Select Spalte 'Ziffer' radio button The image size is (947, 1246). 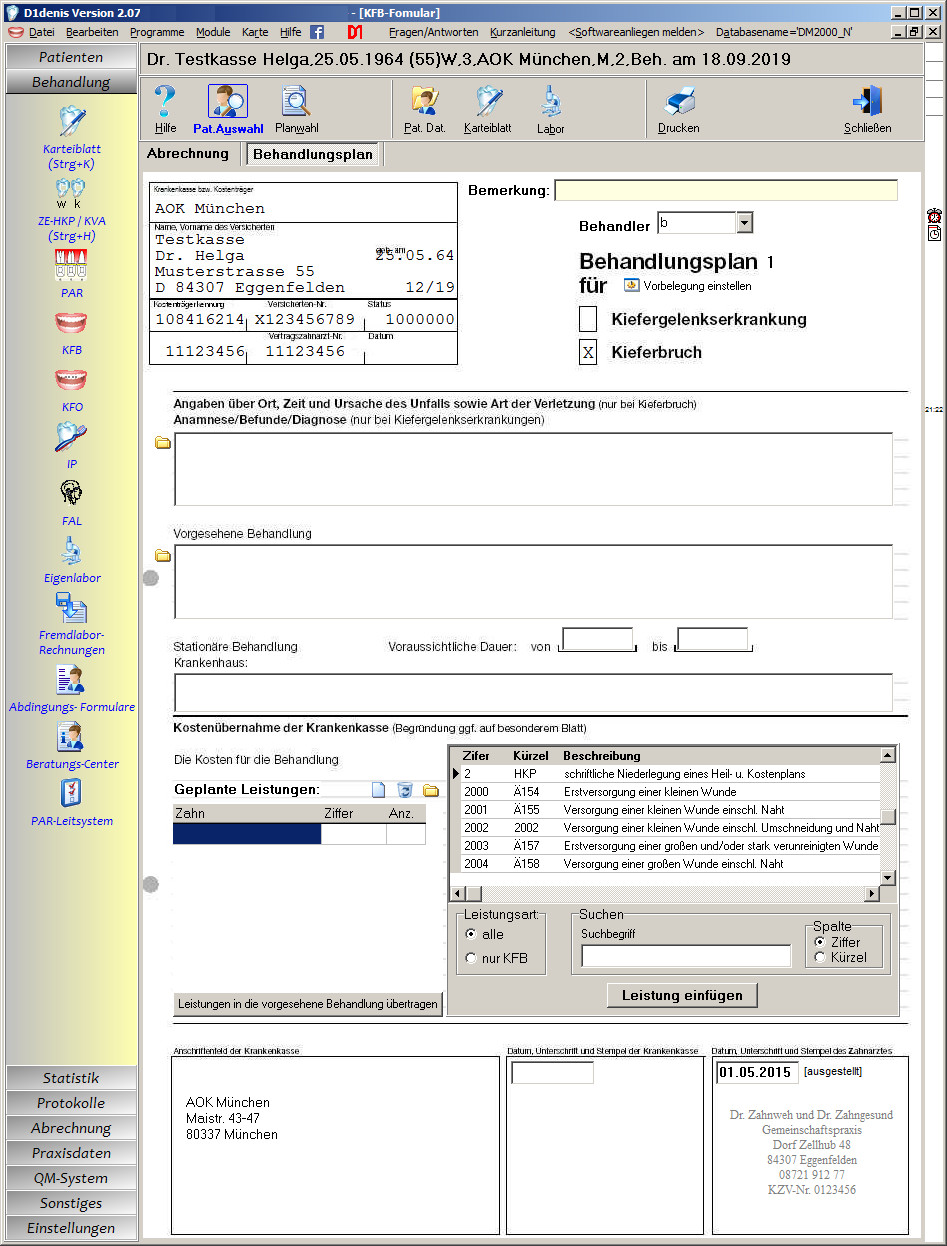pos(821,942)
